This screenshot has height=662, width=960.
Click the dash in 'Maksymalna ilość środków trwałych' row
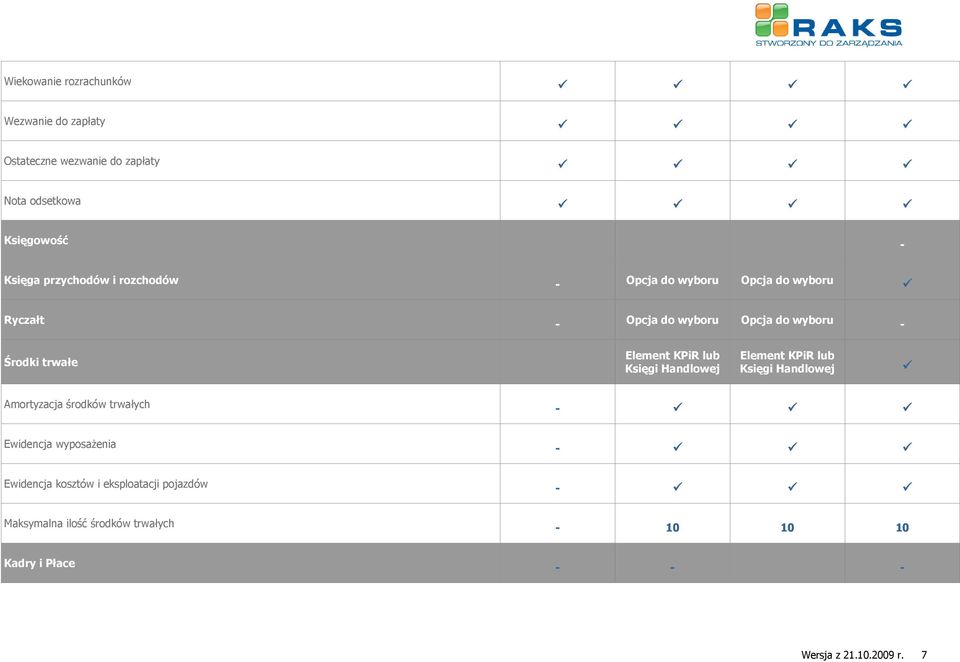click(x=557, y=528)
